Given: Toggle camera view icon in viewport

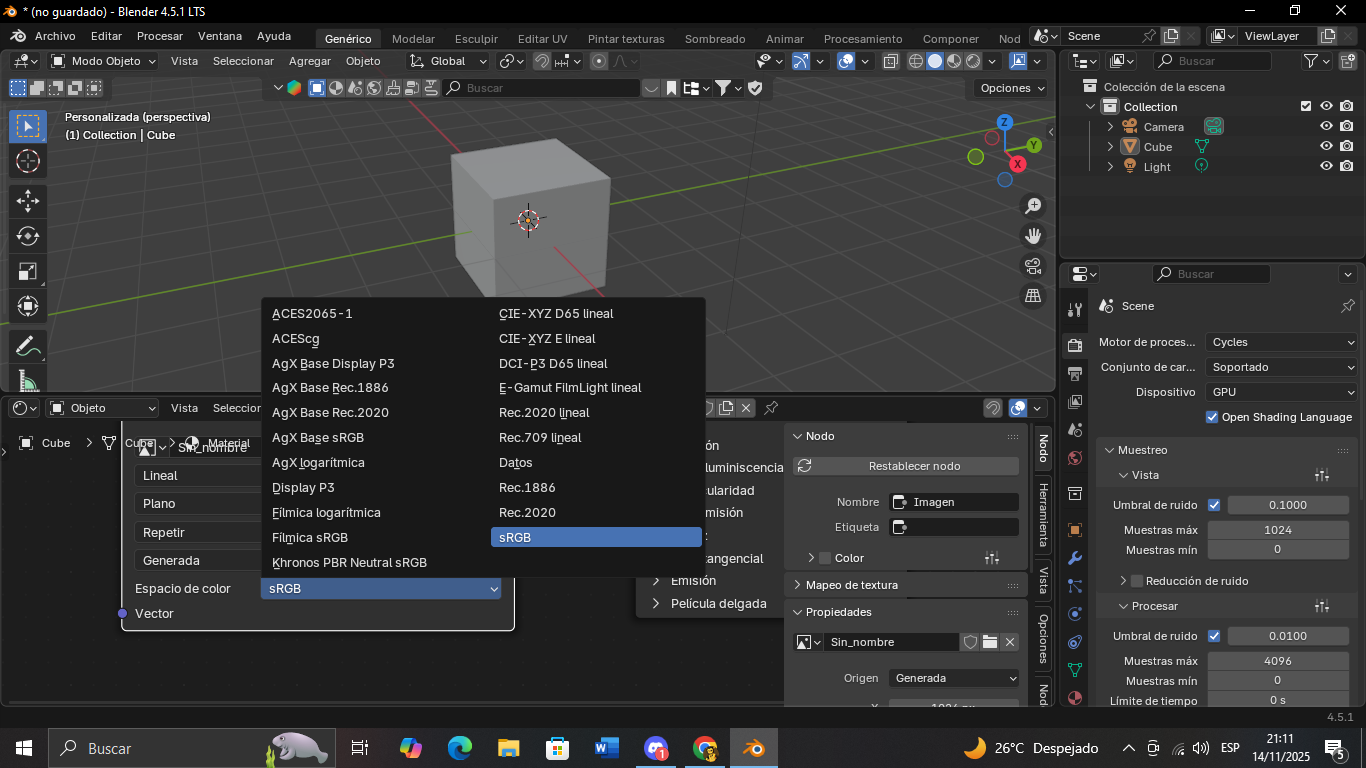Looking at the screenshot, I should tap(1033, 266).
